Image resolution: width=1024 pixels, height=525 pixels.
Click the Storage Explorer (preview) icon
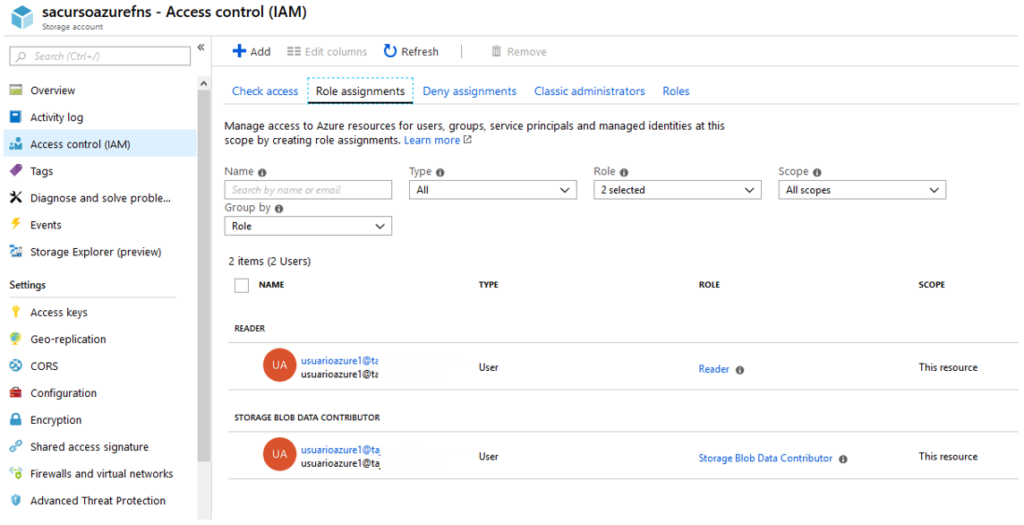[16, 251]
